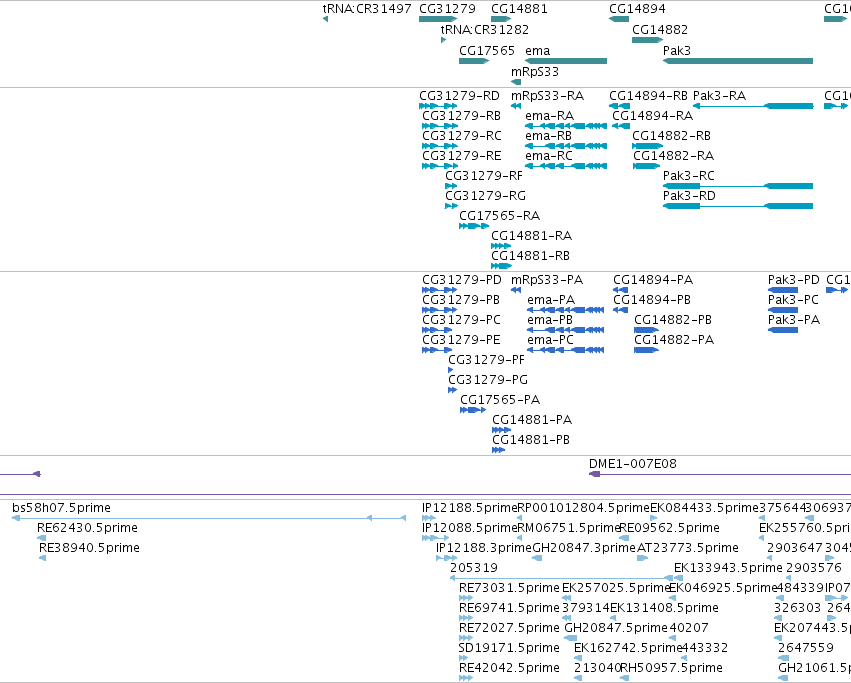Select EST RE38940.5prime
This screenshot has height=683, width=851.
click(x=89, y=548)
